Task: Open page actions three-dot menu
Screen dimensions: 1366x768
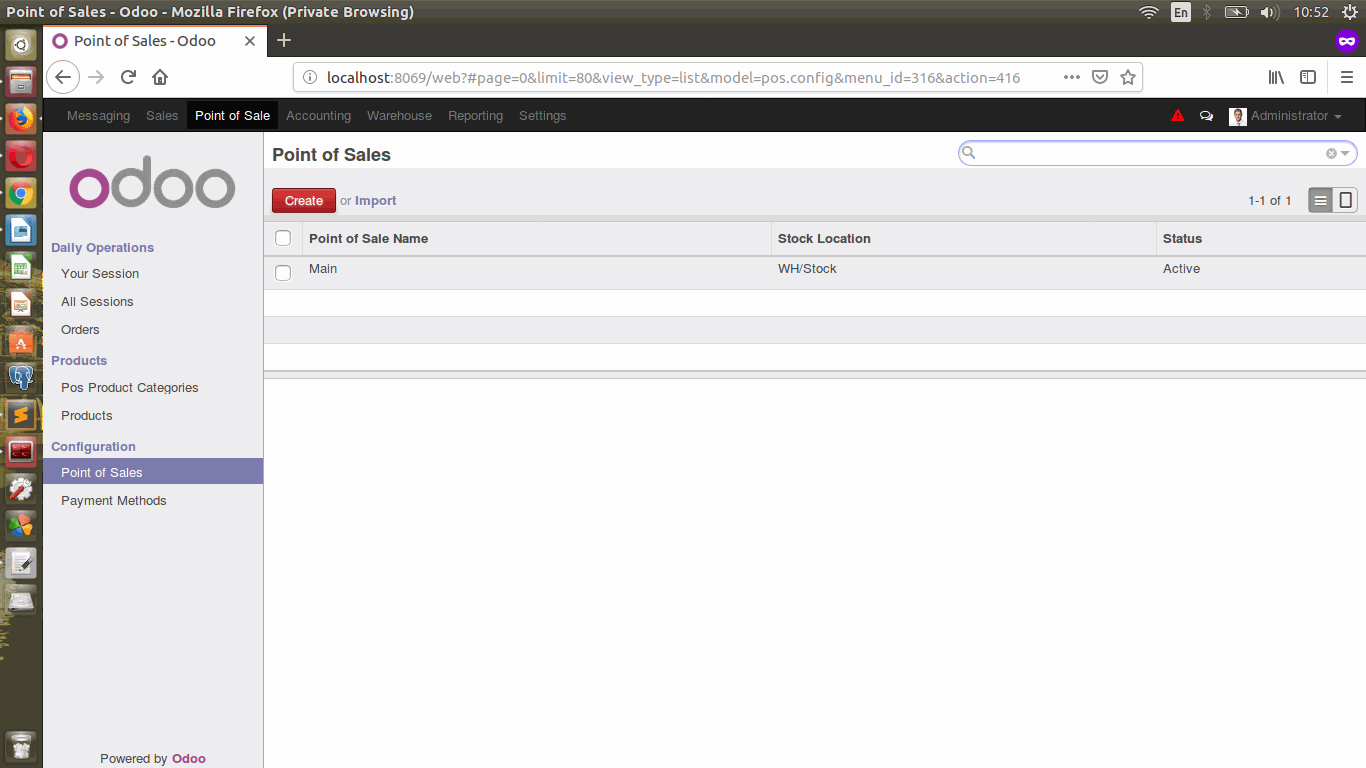Action: [x=1071, y=77]
